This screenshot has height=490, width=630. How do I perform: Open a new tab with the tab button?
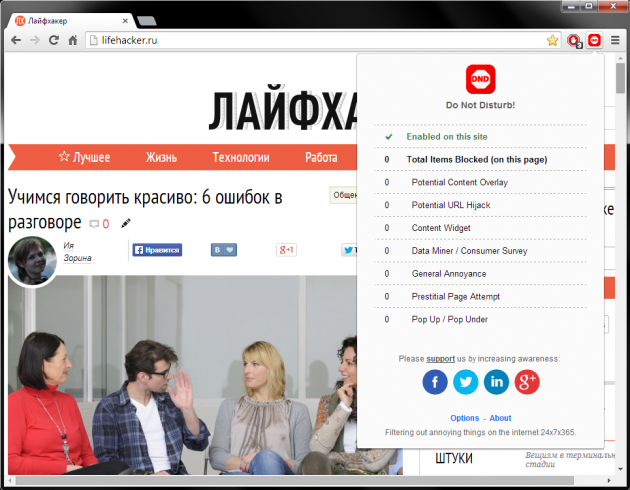(146, 20)
